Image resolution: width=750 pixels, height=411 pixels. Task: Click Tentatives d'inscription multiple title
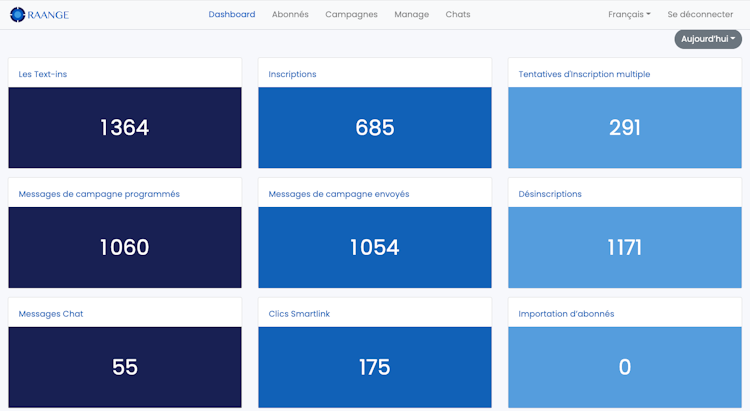584,74
